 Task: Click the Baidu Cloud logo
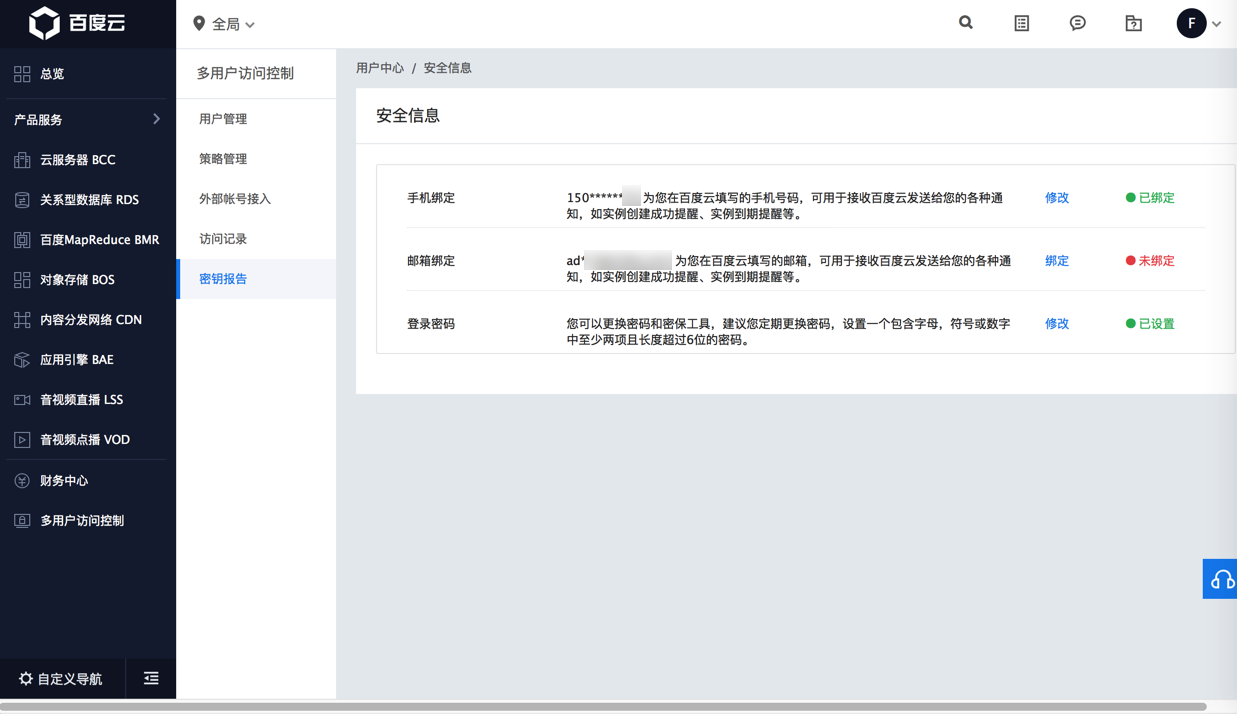(x=76, y=23)
